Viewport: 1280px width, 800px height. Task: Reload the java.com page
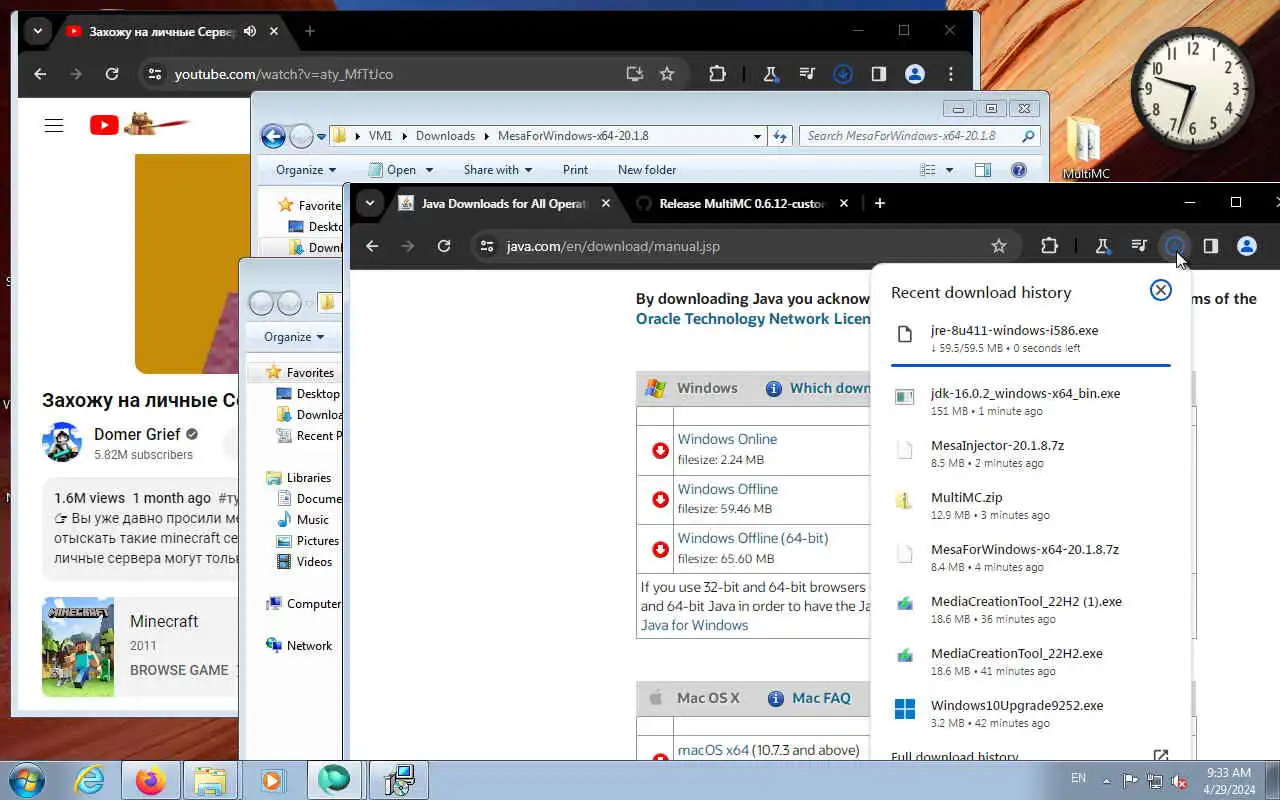tap(444, 246)
